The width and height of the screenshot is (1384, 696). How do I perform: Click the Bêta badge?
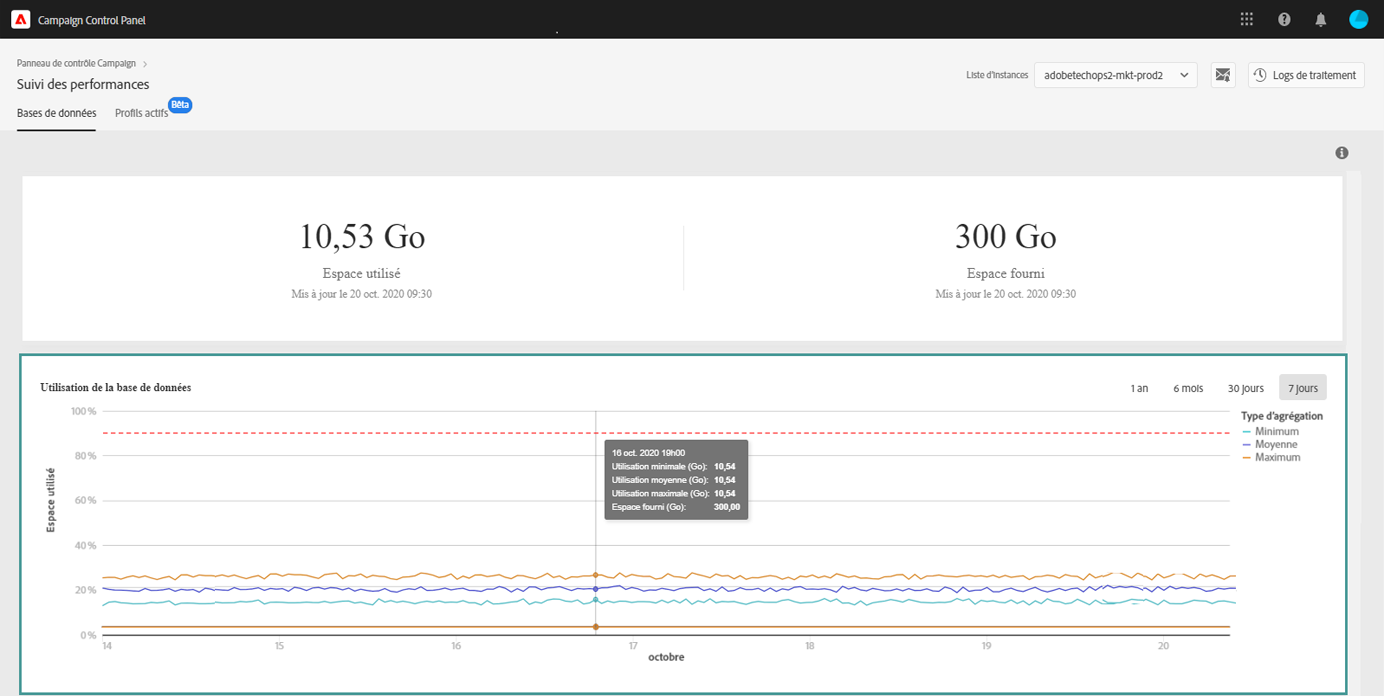tap(180, 104)
